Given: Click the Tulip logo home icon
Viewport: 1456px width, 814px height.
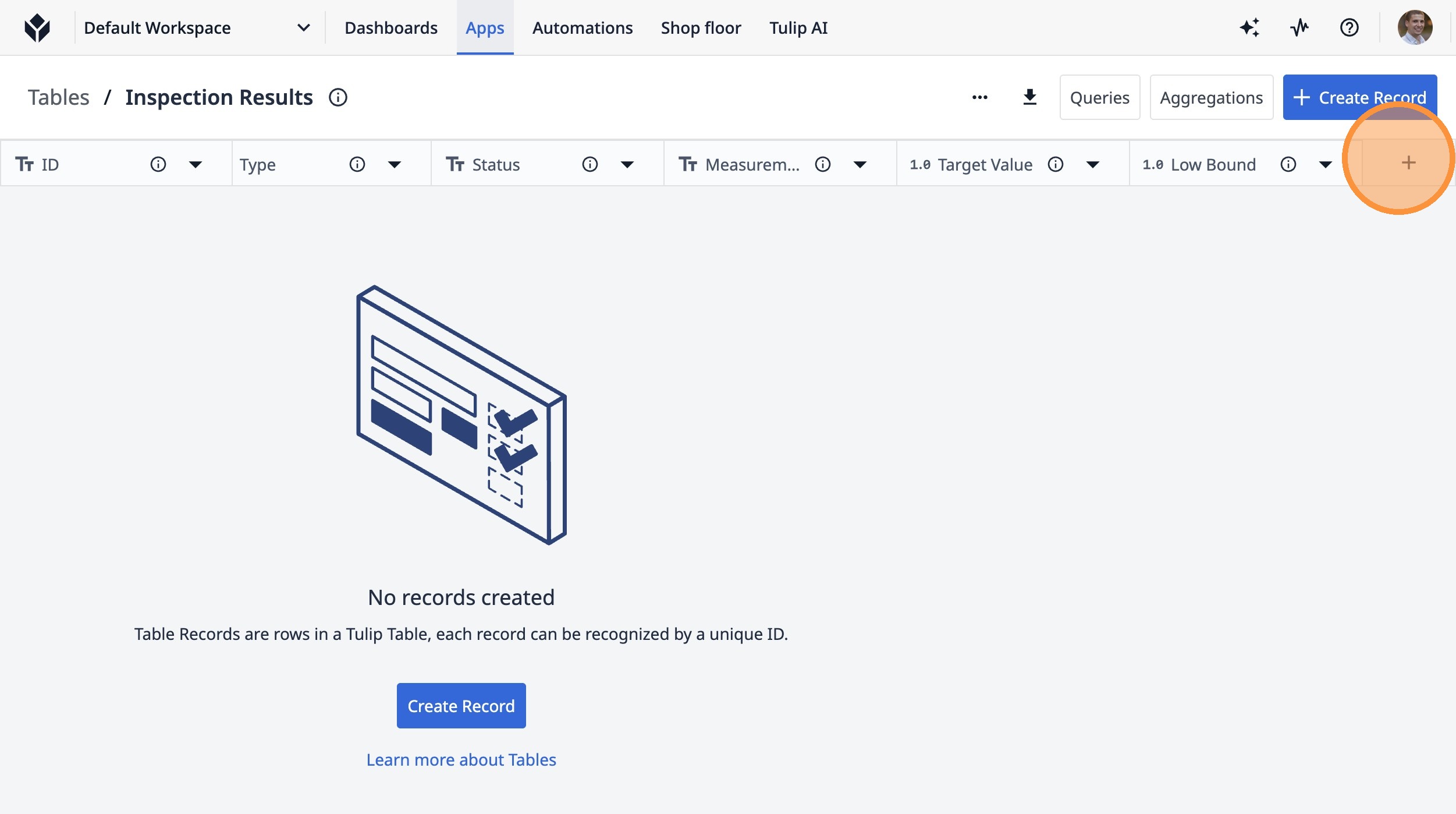Looking at the screenshot, I should 37,28.
